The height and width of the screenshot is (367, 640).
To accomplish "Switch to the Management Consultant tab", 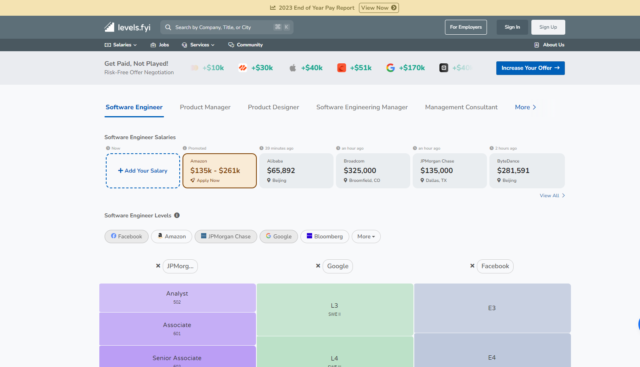I will tap(461, 107).
